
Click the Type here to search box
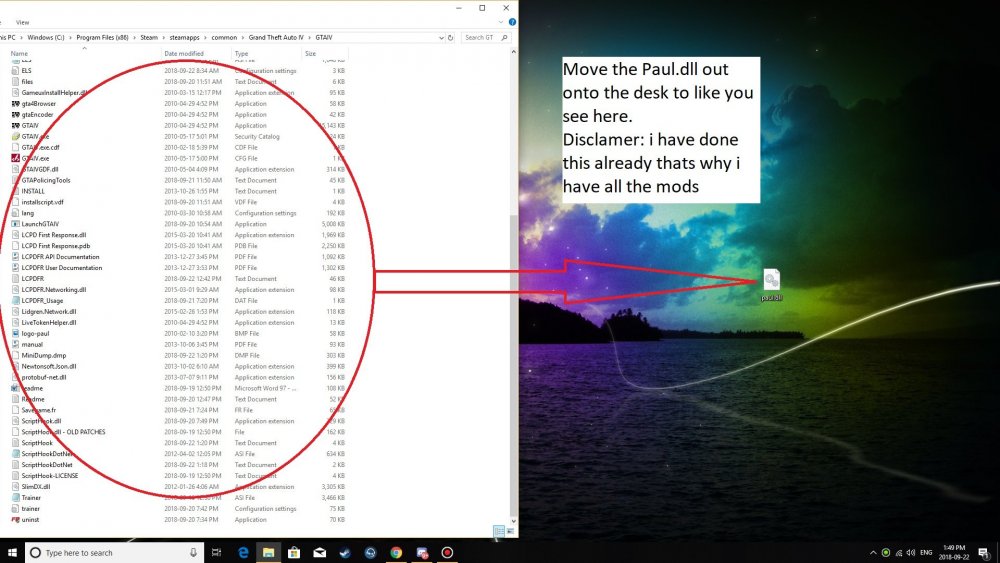tap(115, 553)
